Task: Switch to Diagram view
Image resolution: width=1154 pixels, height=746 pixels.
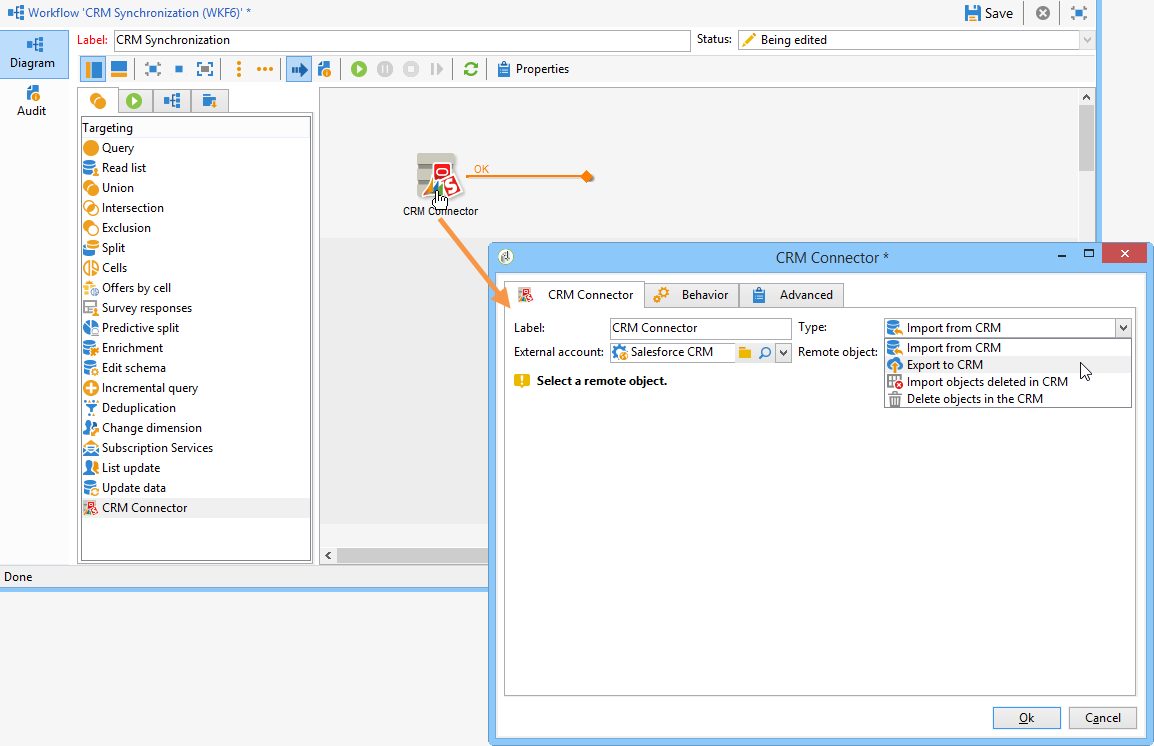Action: click(x=33, y=54)
